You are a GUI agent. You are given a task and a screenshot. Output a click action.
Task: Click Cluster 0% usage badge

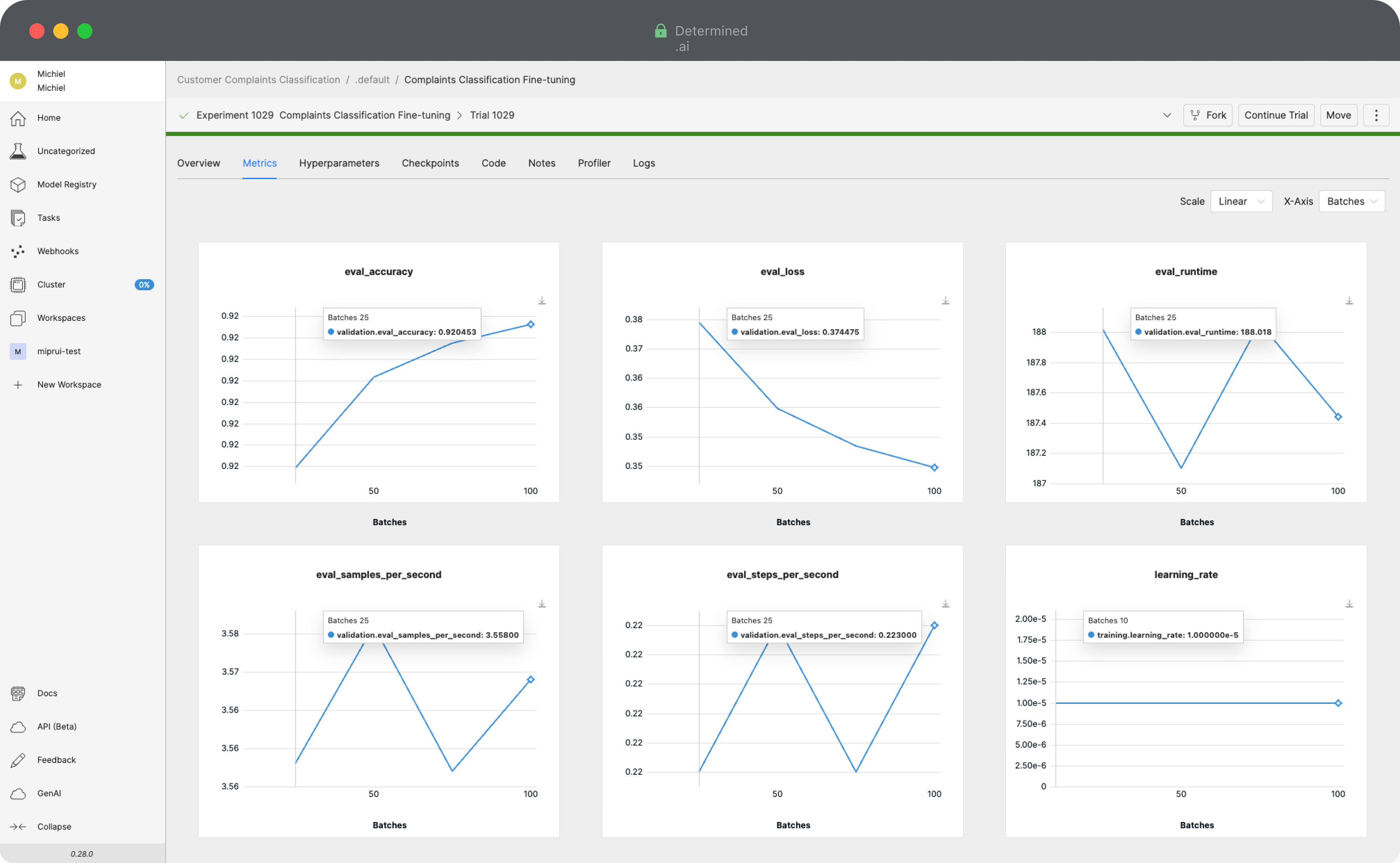tap(144, 285)
